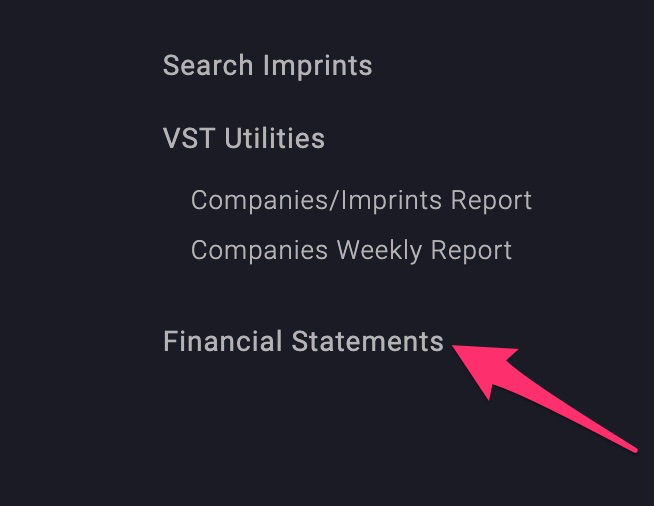The image size is (654, 506).
Task: Select Companies Weekly Report
Action: tap(351, 249)
